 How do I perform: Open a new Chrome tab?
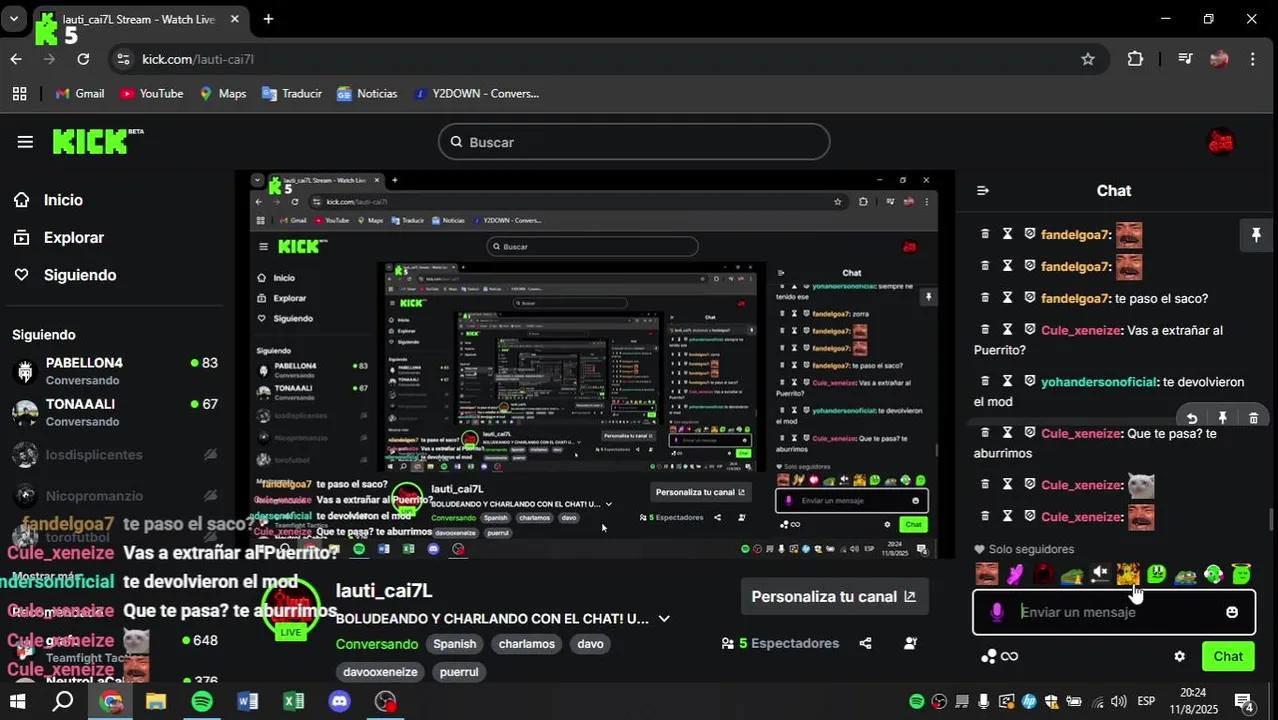point(268,19)
